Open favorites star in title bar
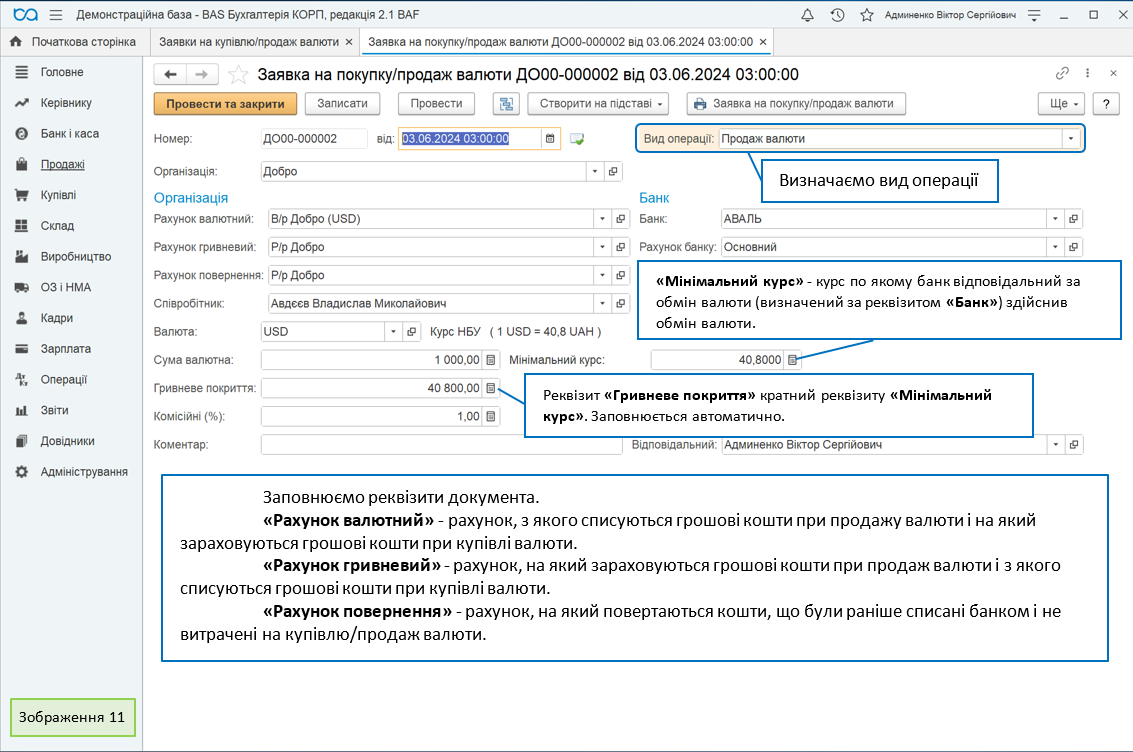This screenshot has width=1133, height=752. click(x=866, y=14)
